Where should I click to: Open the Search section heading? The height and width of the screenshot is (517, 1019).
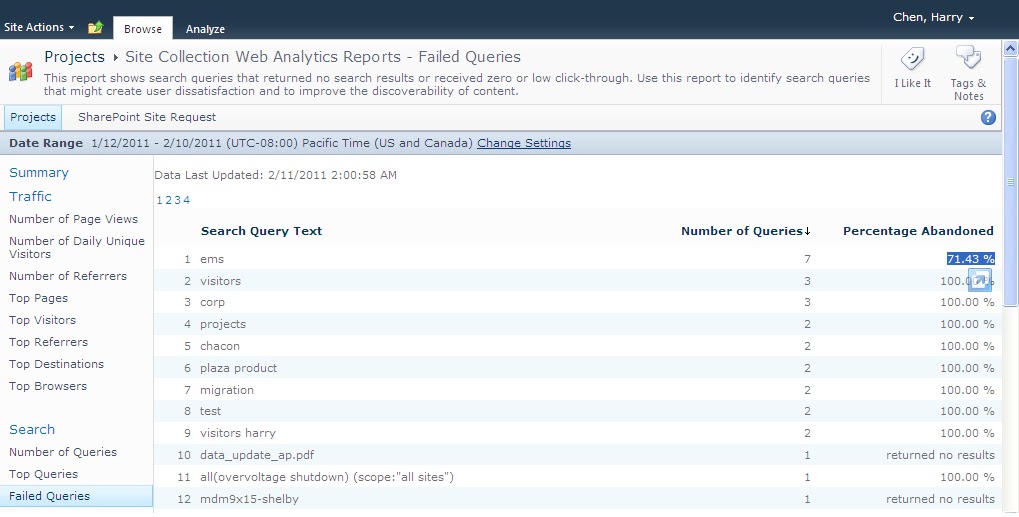pos(32,429)
